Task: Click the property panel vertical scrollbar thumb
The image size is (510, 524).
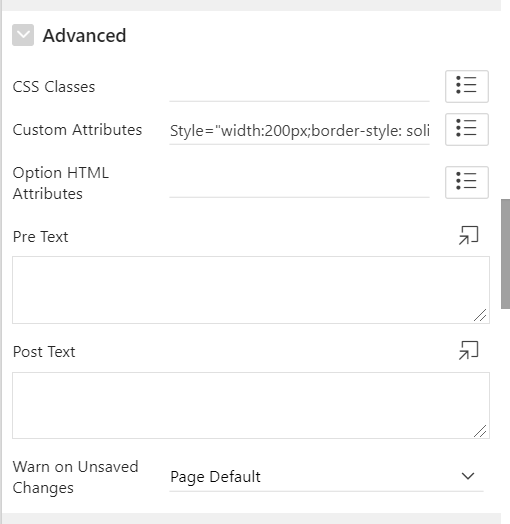Action: 505,254
